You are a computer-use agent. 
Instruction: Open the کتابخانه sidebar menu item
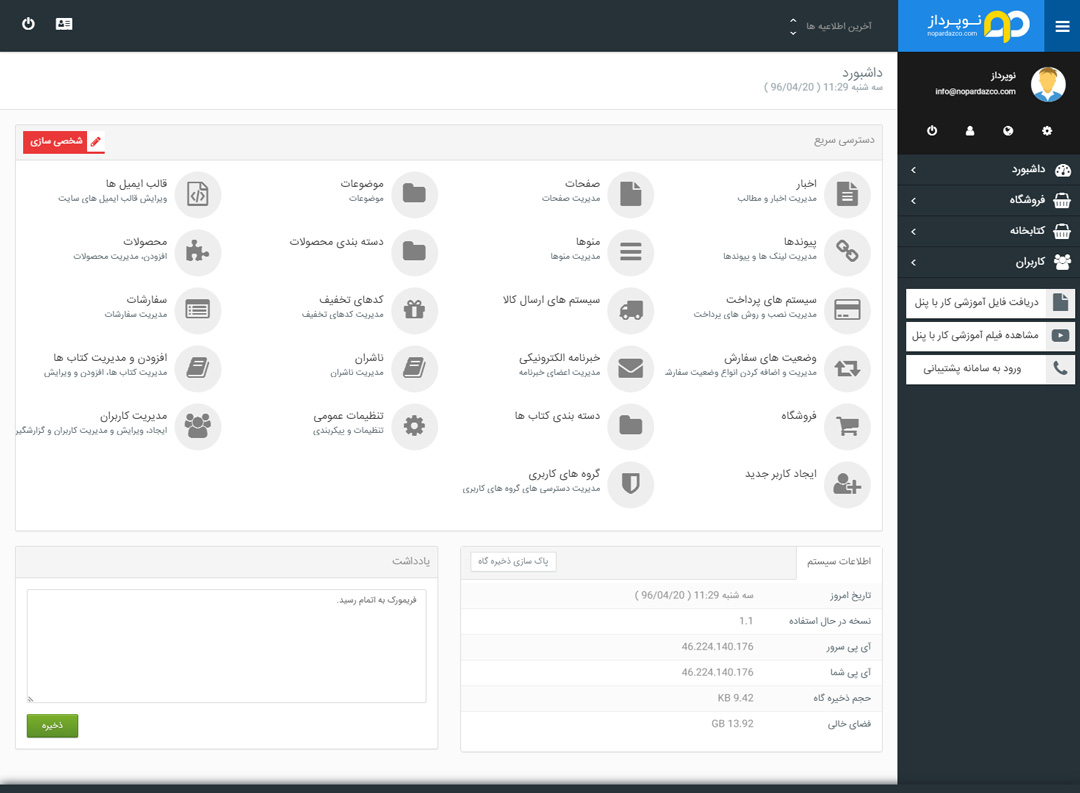click(989, 232)
